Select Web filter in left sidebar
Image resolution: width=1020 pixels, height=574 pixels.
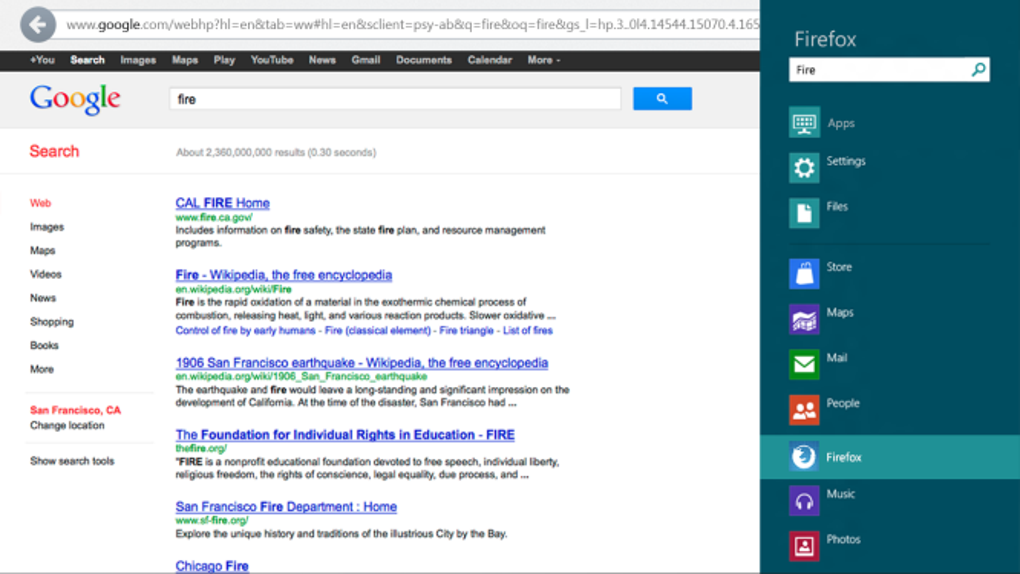point(40,203)
